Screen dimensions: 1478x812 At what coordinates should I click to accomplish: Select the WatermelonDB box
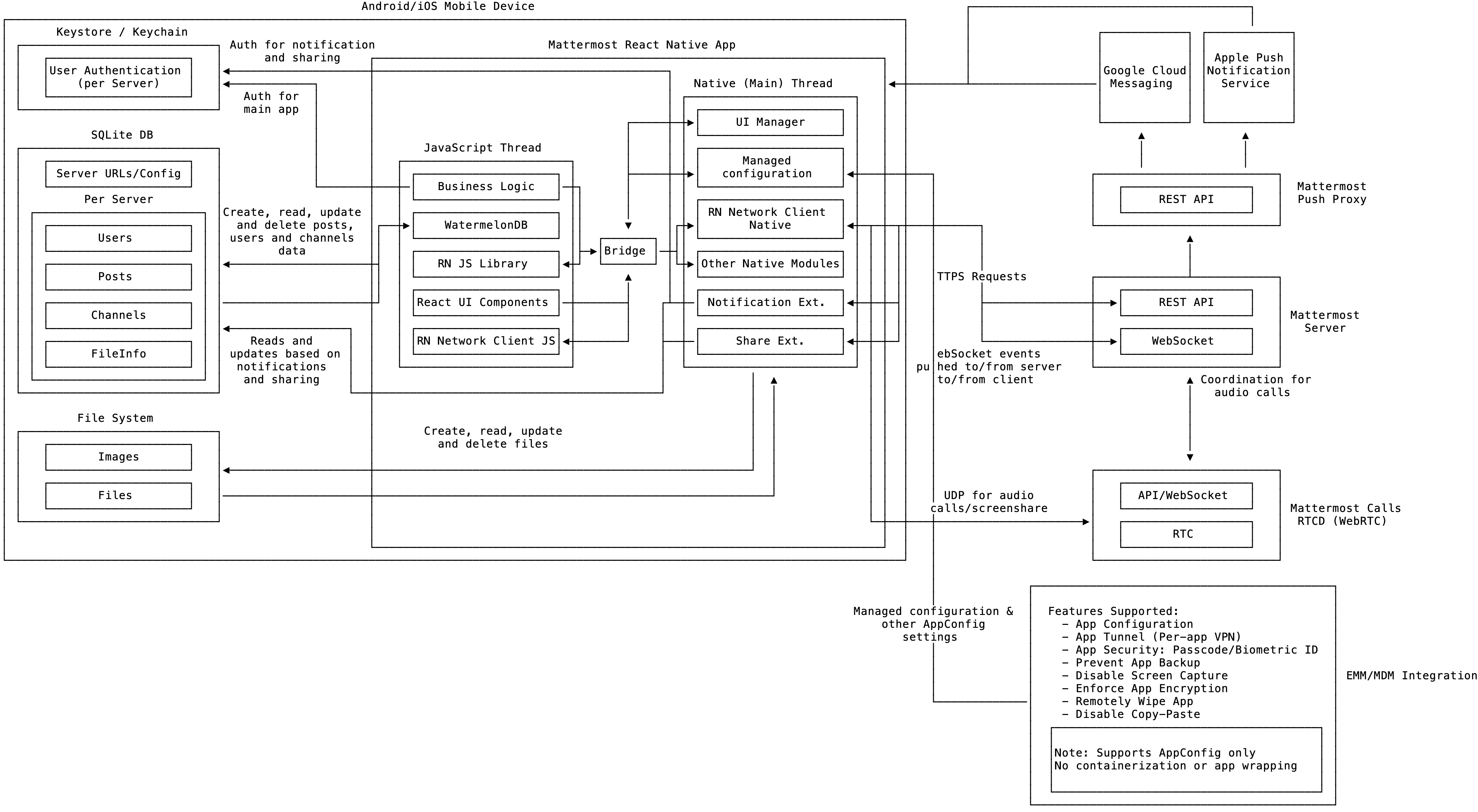pyautogui.click(x=486, y=225)
